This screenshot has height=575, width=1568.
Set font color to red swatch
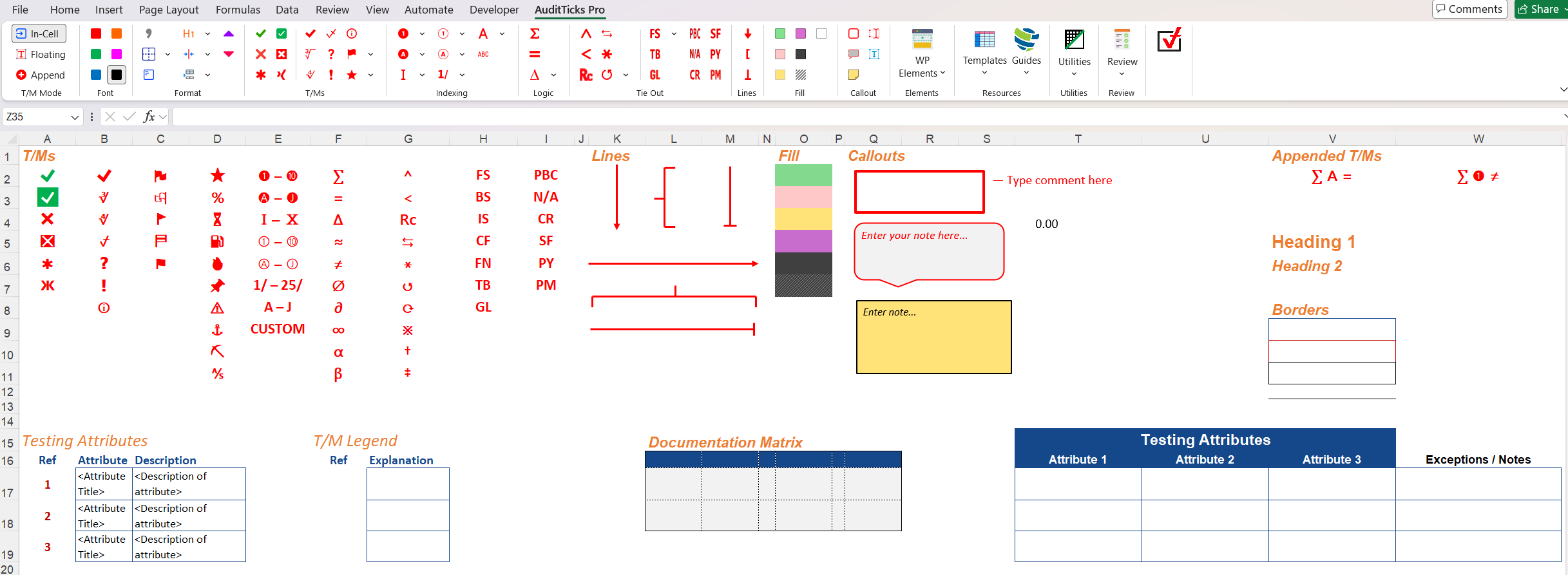coord(96,33)
